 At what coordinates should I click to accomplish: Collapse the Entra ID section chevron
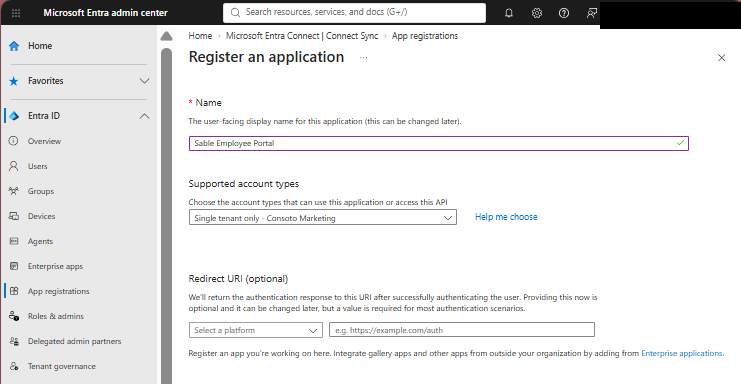[145, 116]
